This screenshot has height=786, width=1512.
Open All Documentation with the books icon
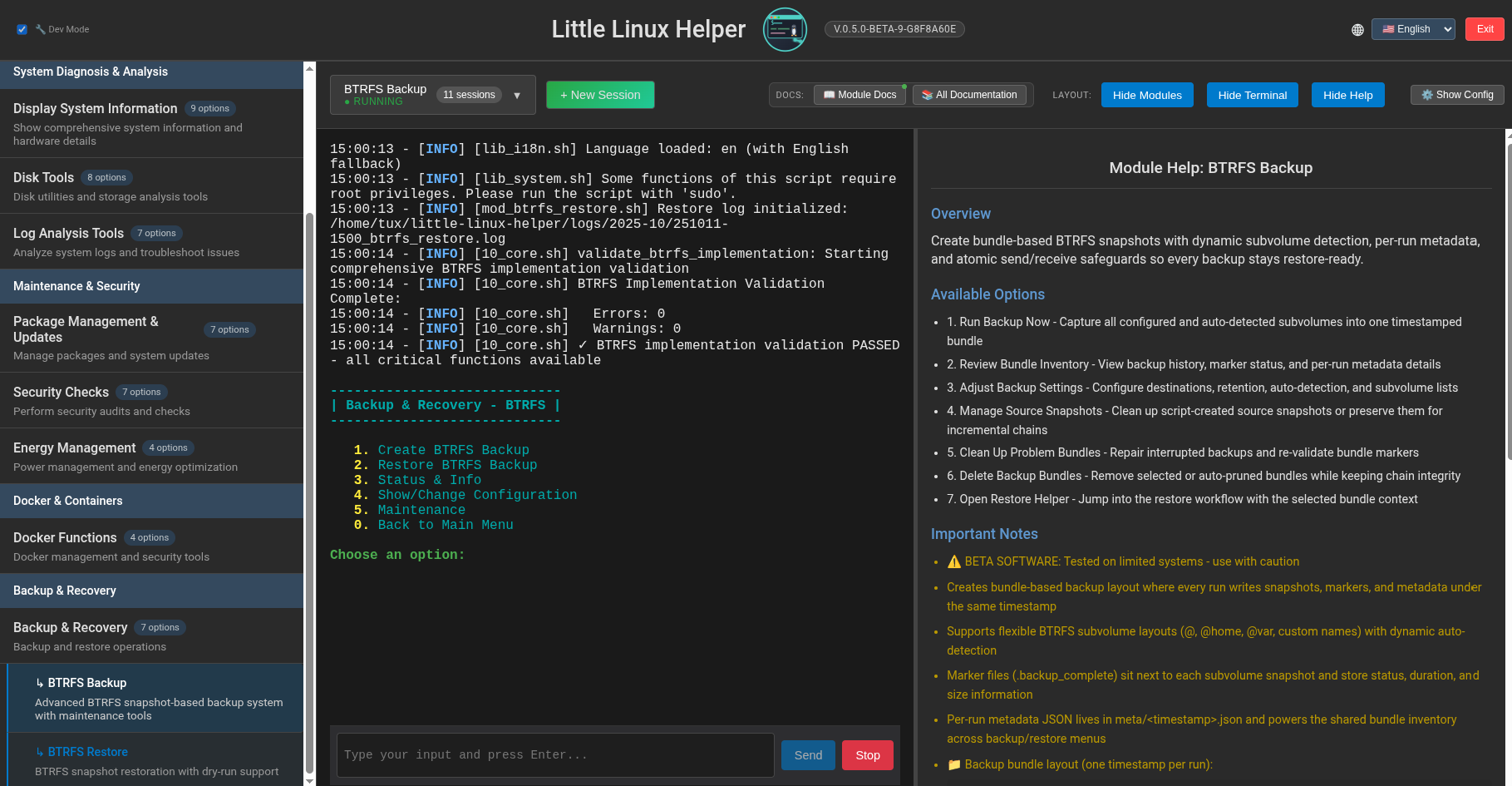(x=969, y=95)
